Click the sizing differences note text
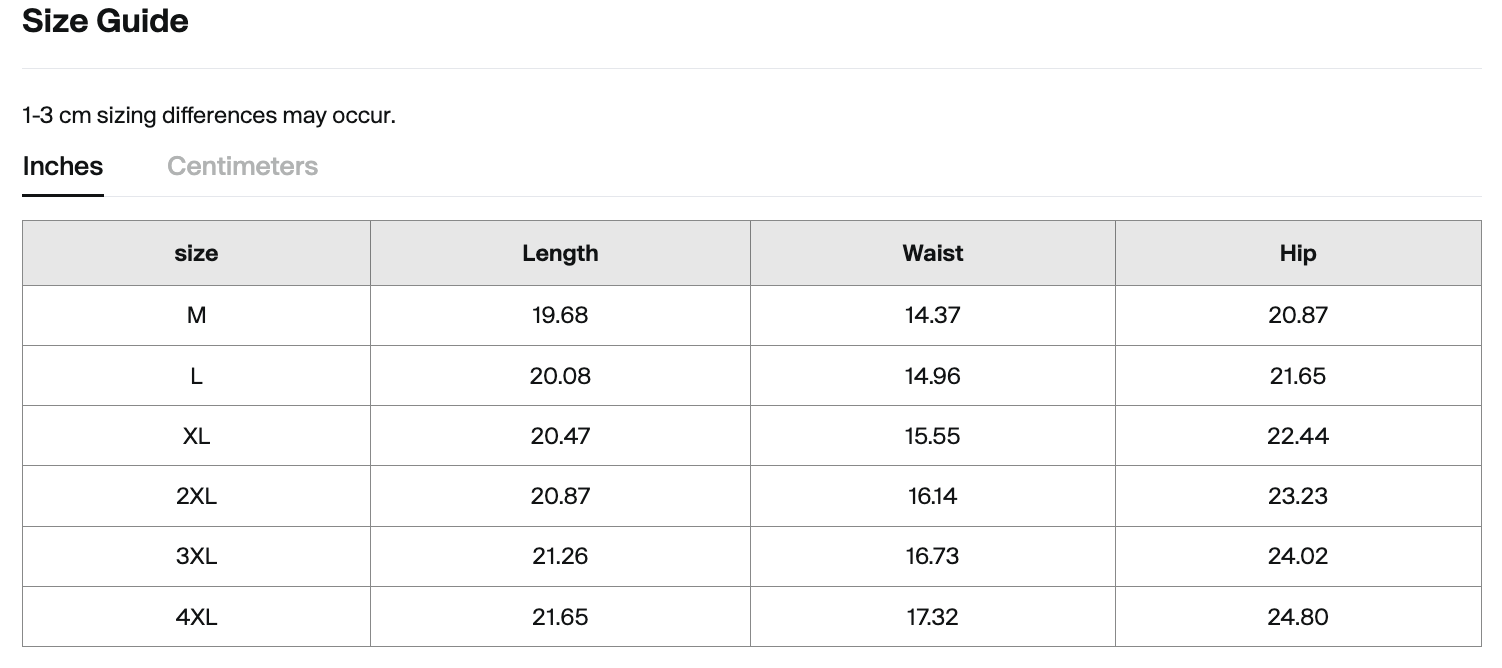Viewport: 1502px width, 668px height. click(209, 115)
